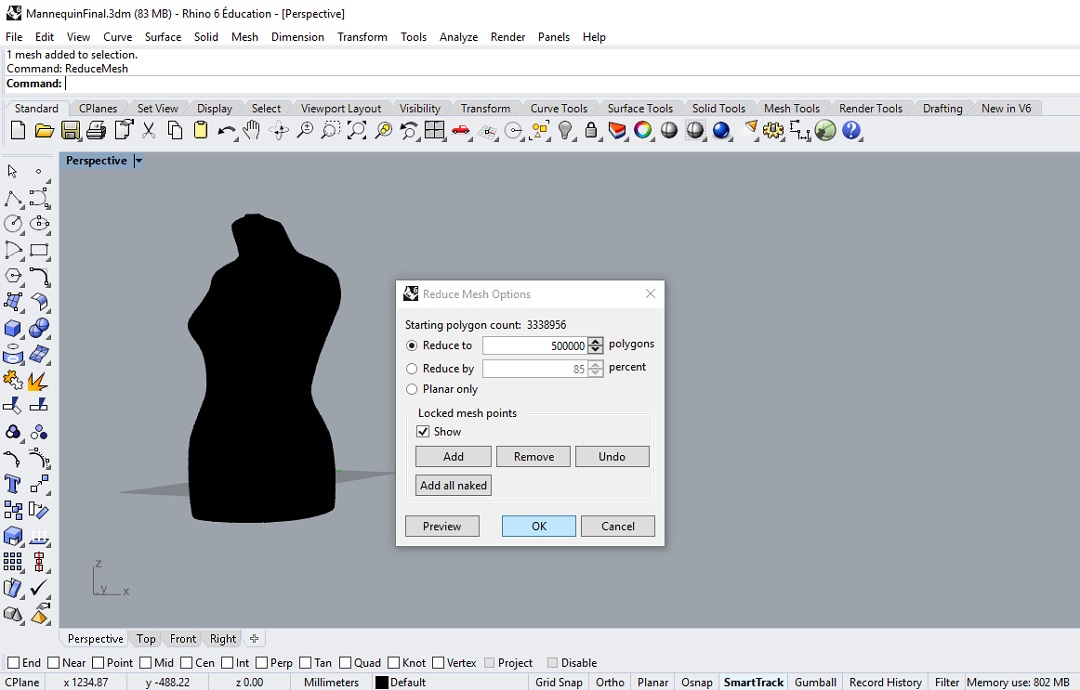This screenshot has height=690, width=1080.
Task: Open the Help question mark icon
Action: pos(852,131)
